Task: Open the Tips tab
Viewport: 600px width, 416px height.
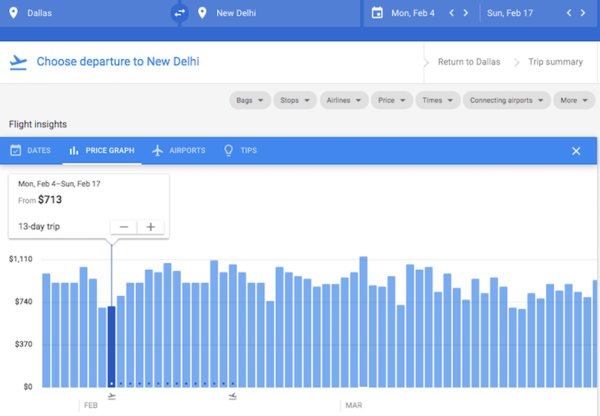Action: click(239, 150)
